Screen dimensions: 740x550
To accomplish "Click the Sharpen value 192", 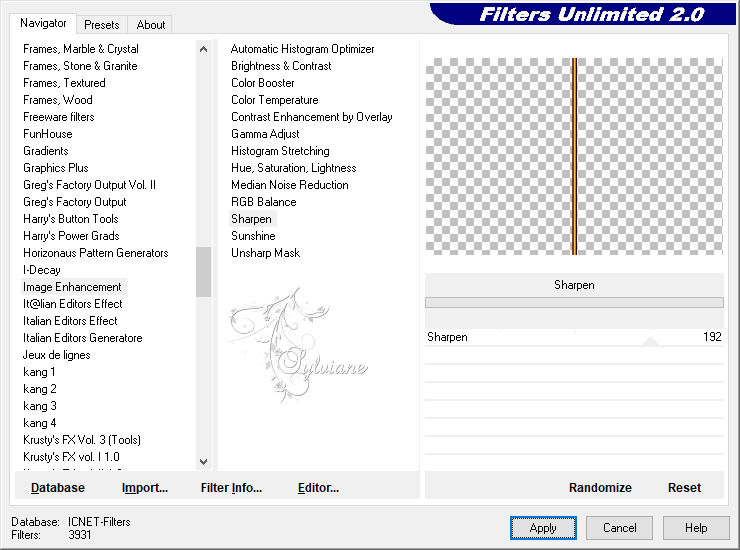I will point(712,337).
